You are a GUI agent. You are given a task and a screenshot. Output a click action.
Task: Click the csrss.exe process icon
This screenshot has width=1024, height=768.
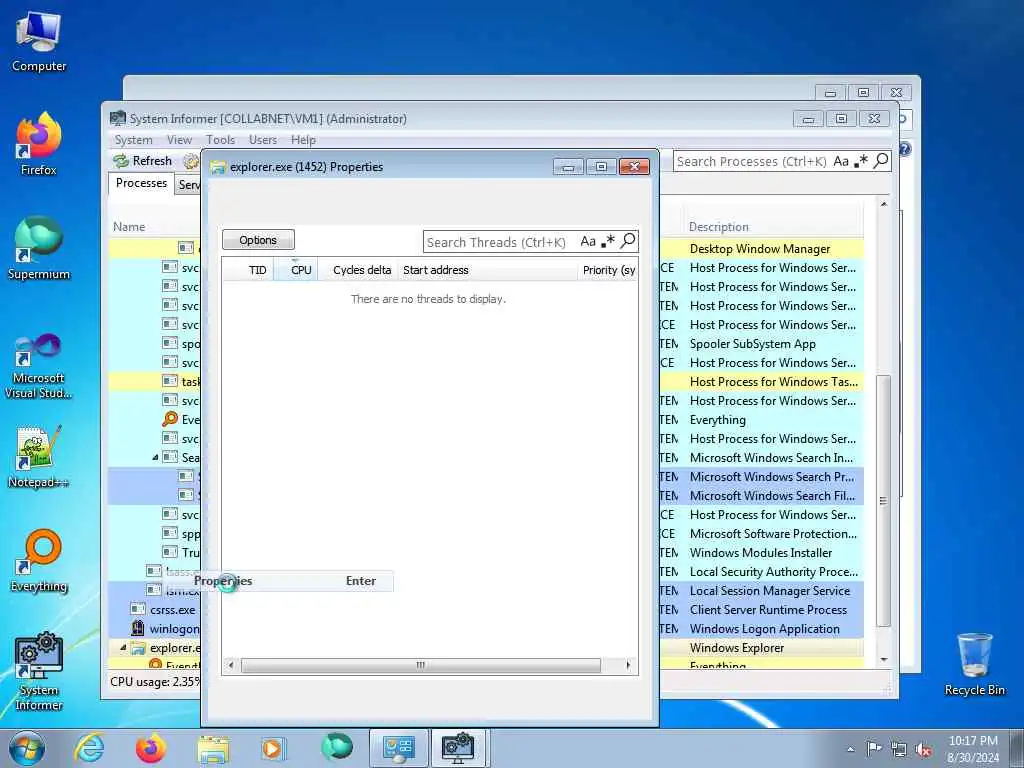point(138,609)
